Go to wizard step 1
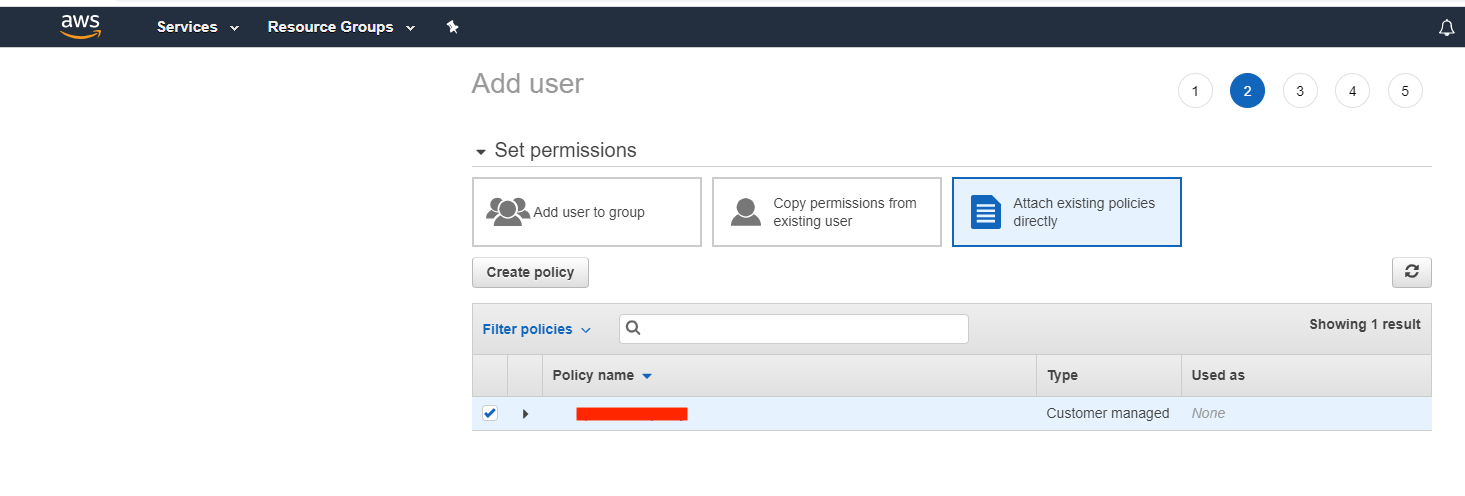Screen dimensions: 1465x496 coord(1195,91)
